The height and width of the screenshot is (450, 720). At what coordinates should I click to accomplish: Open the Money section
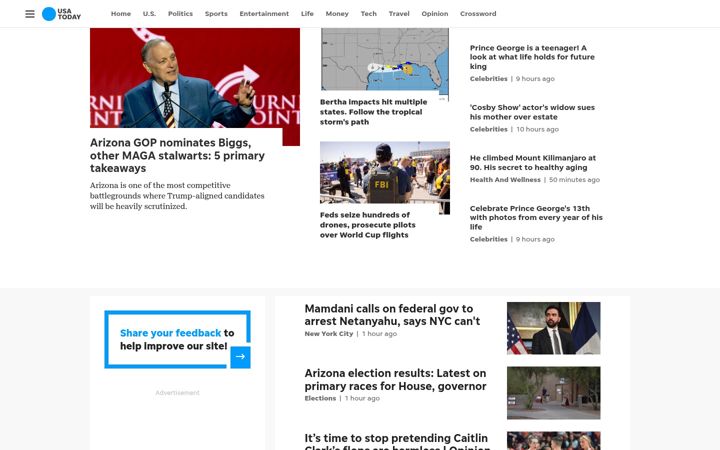tap(337, 14)
